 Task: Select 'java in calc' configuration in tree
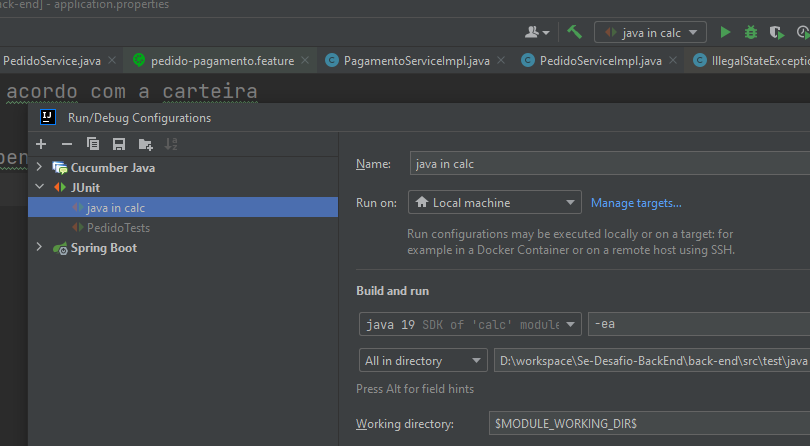183,207
